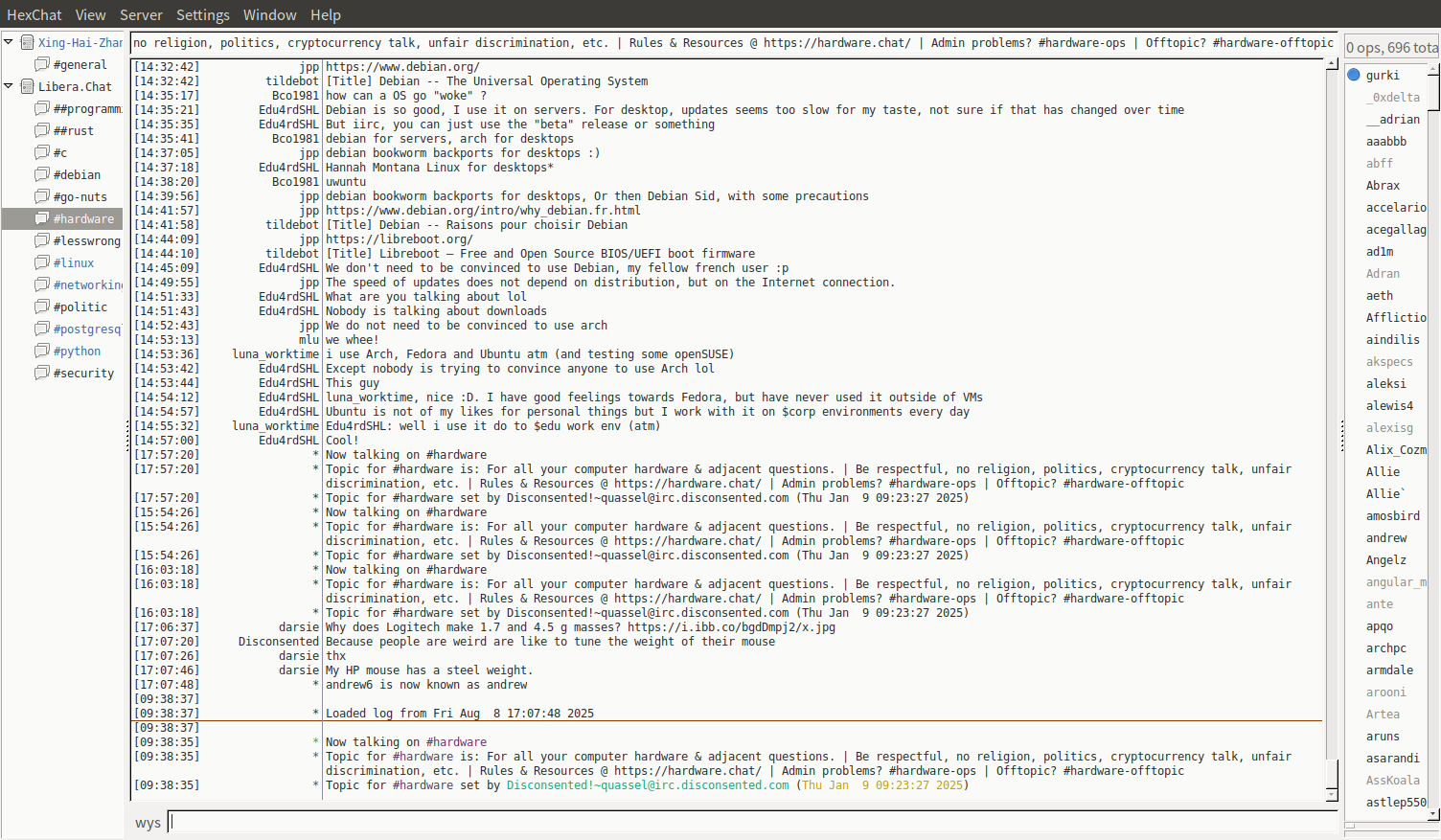
Task: Click the wys nickname button
Action: point(148,823)
